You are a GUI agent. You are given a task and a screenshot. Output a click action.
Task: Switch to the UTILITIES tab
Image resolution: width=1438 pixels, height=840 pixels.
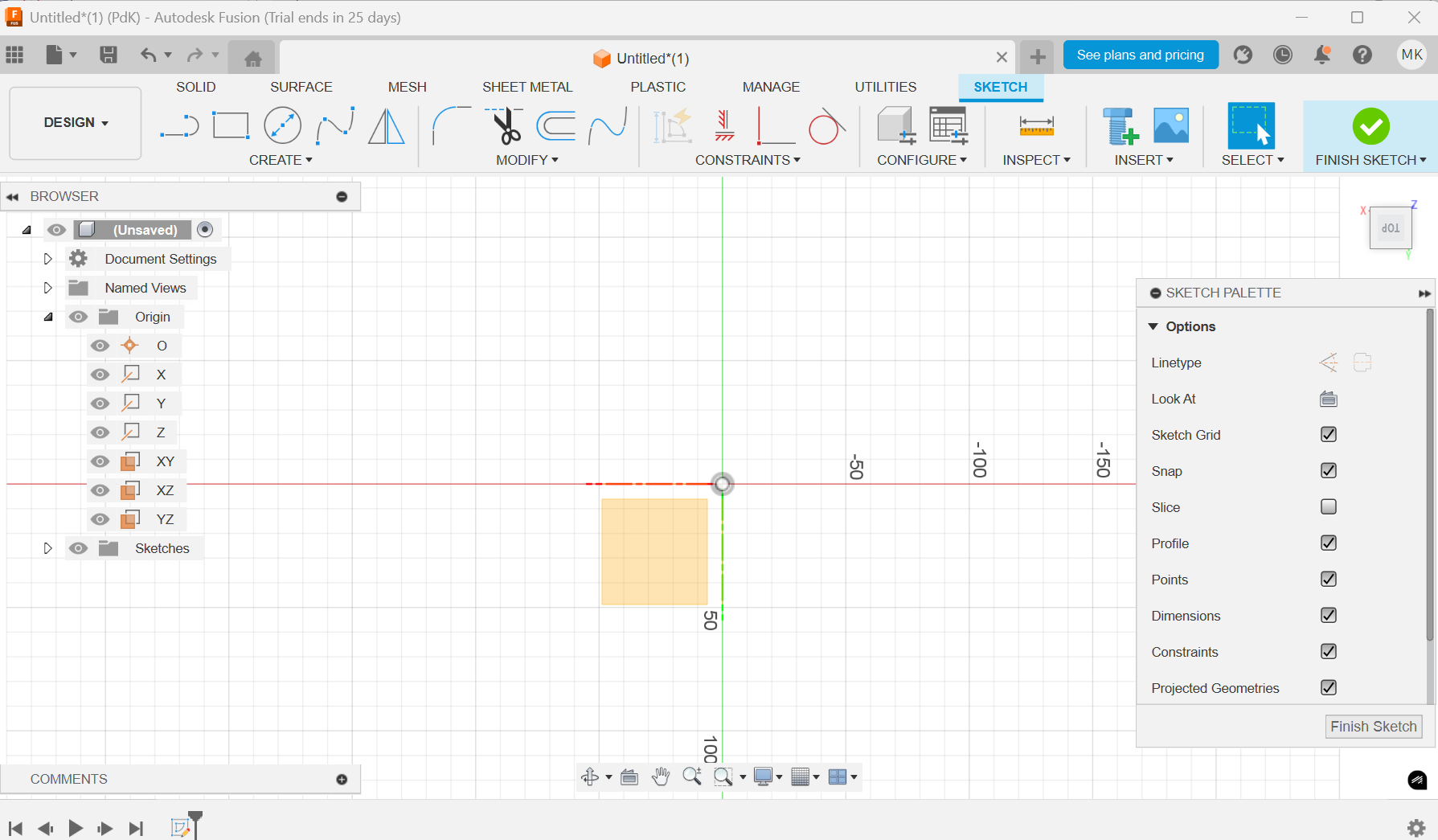[886, 87]
